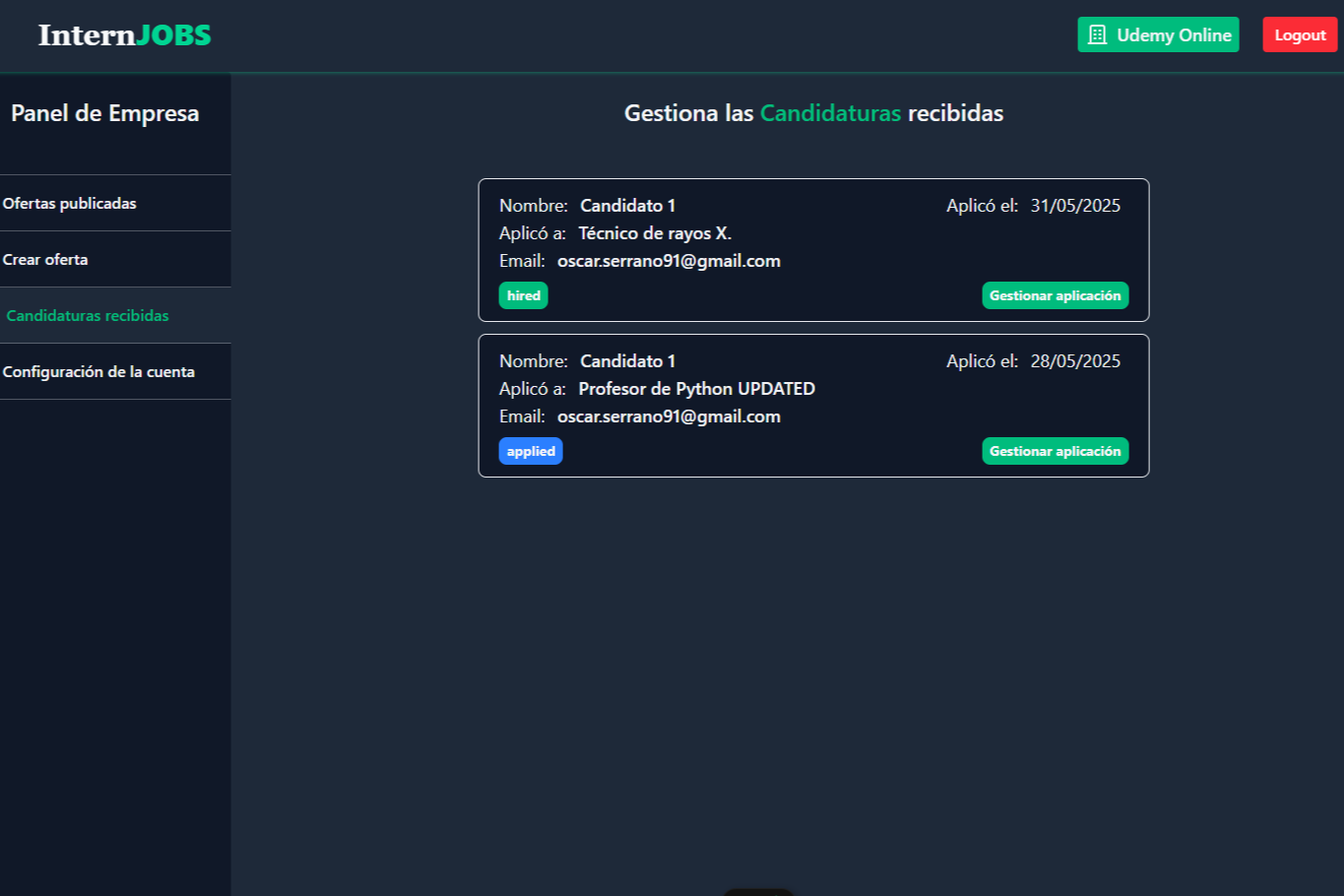Click the green hired status badge

[x=523, y=295]
